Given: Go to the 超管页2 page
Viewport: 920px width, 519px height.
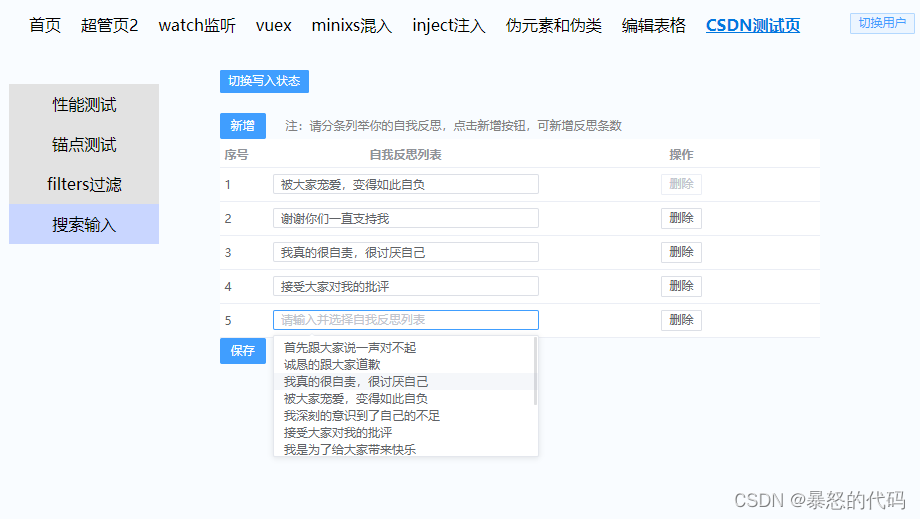Looking at the screenshot, I should [x=109, y=25].
